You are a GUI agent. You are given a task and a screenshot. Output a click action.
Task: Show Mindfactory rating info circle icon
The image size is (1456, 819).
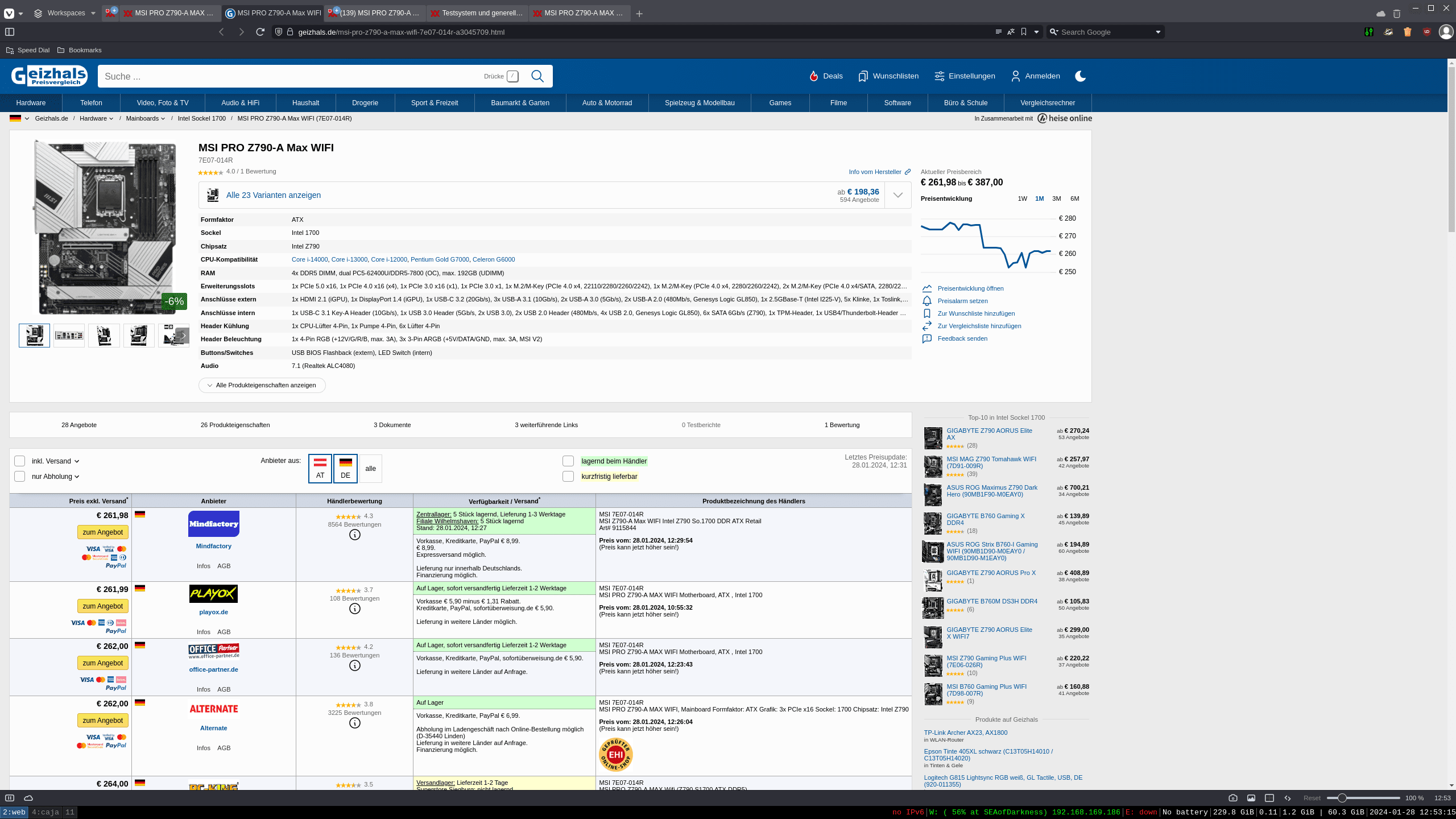coord(355,535)
